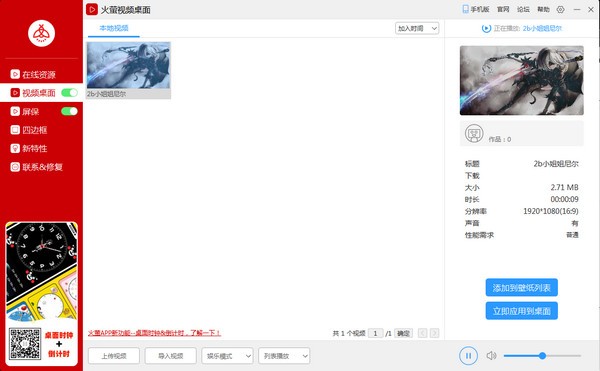Go to the previous page arrow
Screen dimensions: 600x371
[x=422, y=333]
